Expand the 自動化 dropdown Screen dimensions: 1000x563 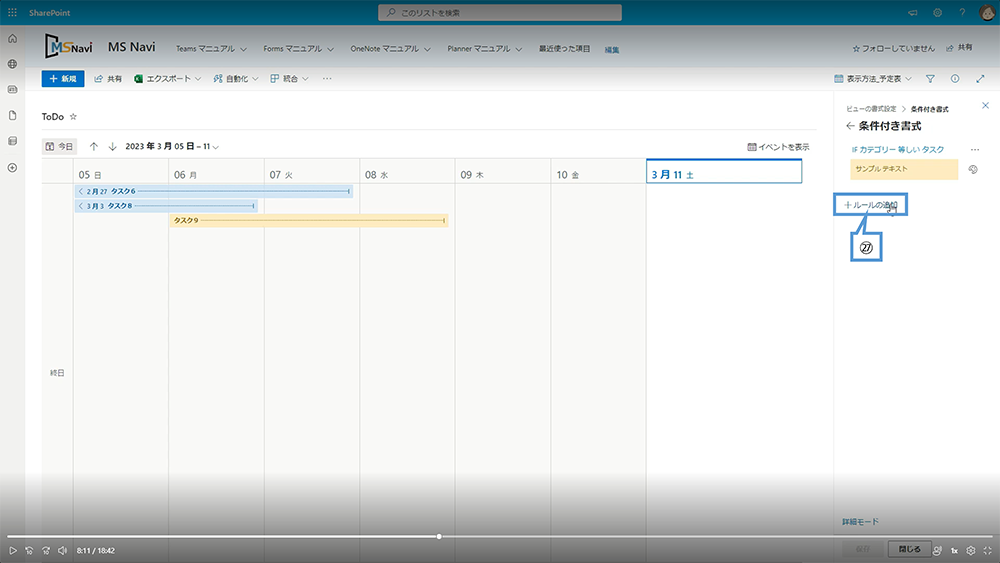click(236, 78)
